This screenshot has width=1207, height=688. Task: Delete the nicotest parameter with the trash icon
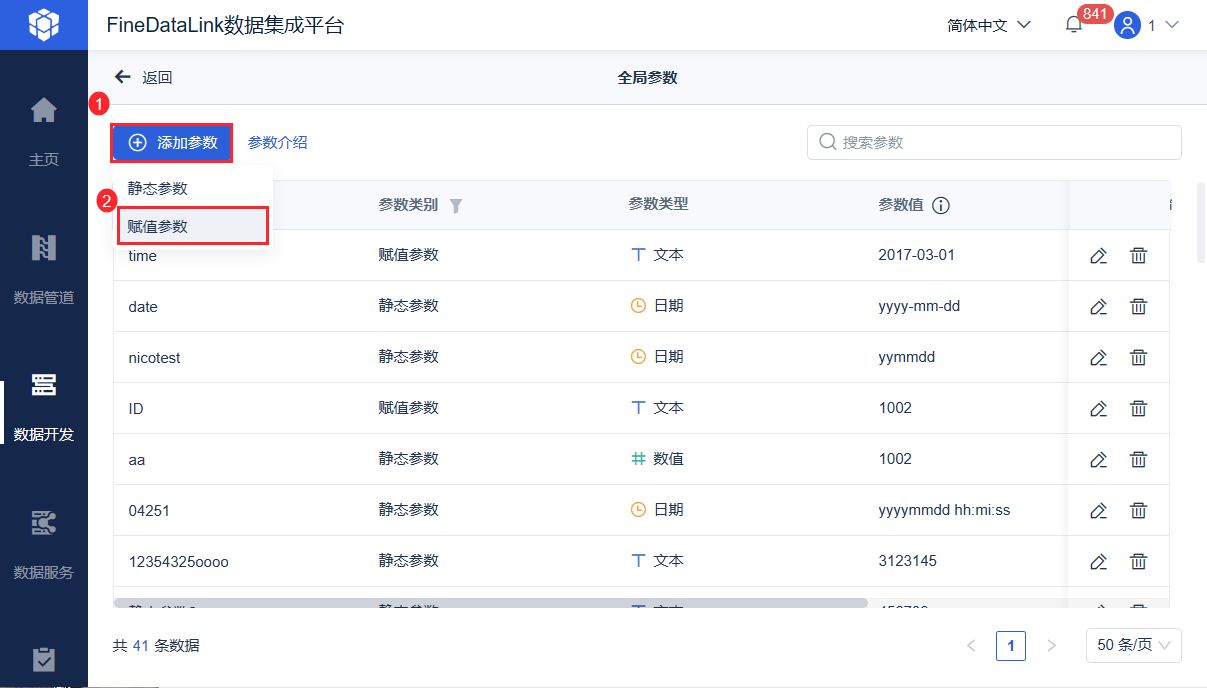tap(1138, 357)
